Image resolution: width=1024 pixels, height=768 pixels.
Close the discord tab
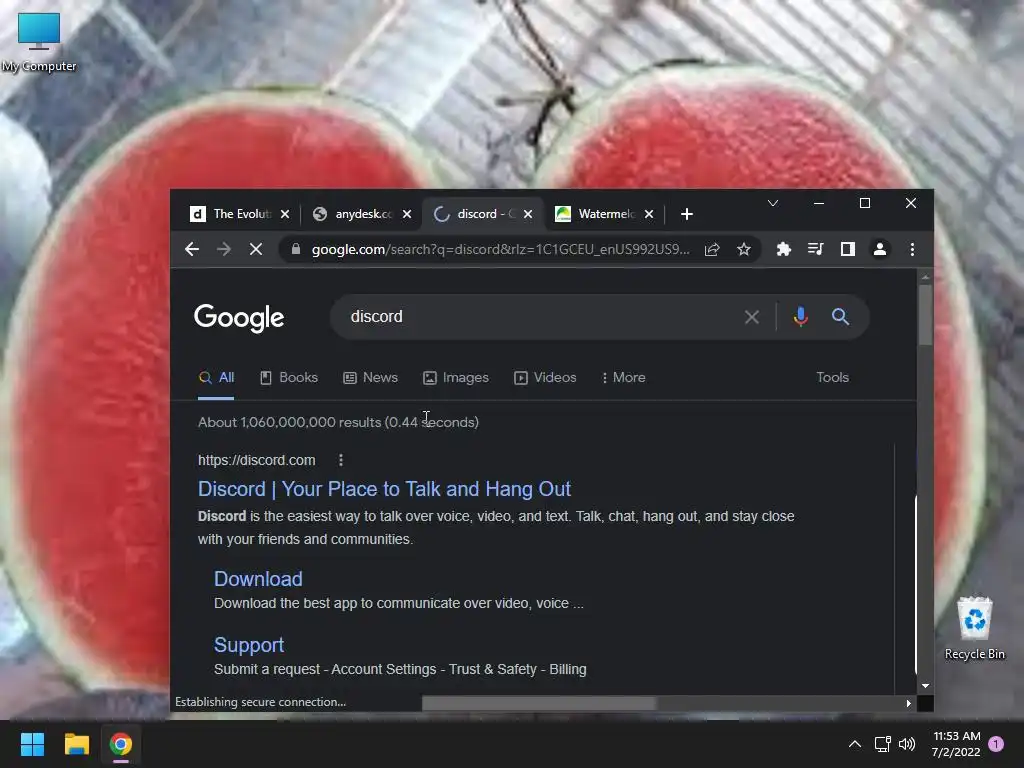[528, 214]
